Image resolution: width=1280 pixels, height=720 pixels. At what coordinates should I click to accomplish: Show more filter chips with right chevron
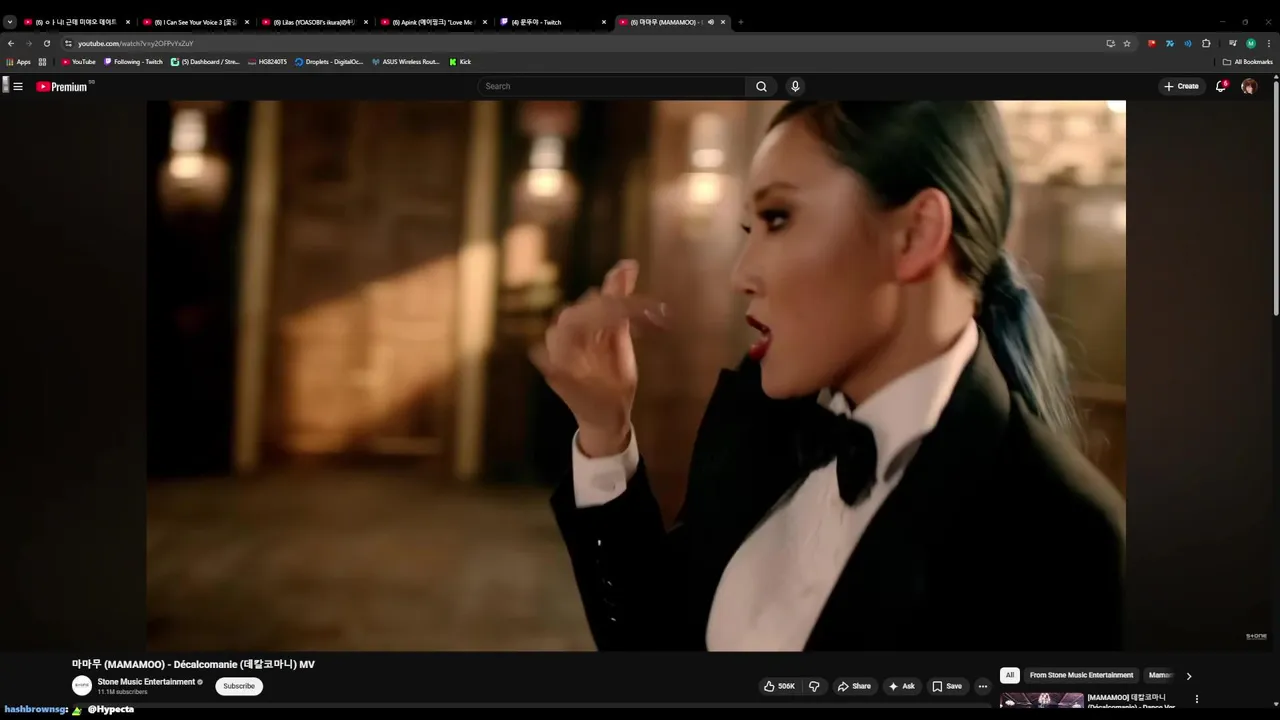click(1188, 676)
